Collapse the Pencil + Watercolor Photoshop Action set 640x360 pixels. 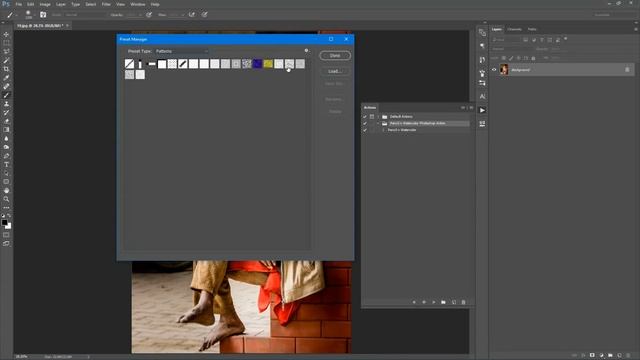point(378,123)
